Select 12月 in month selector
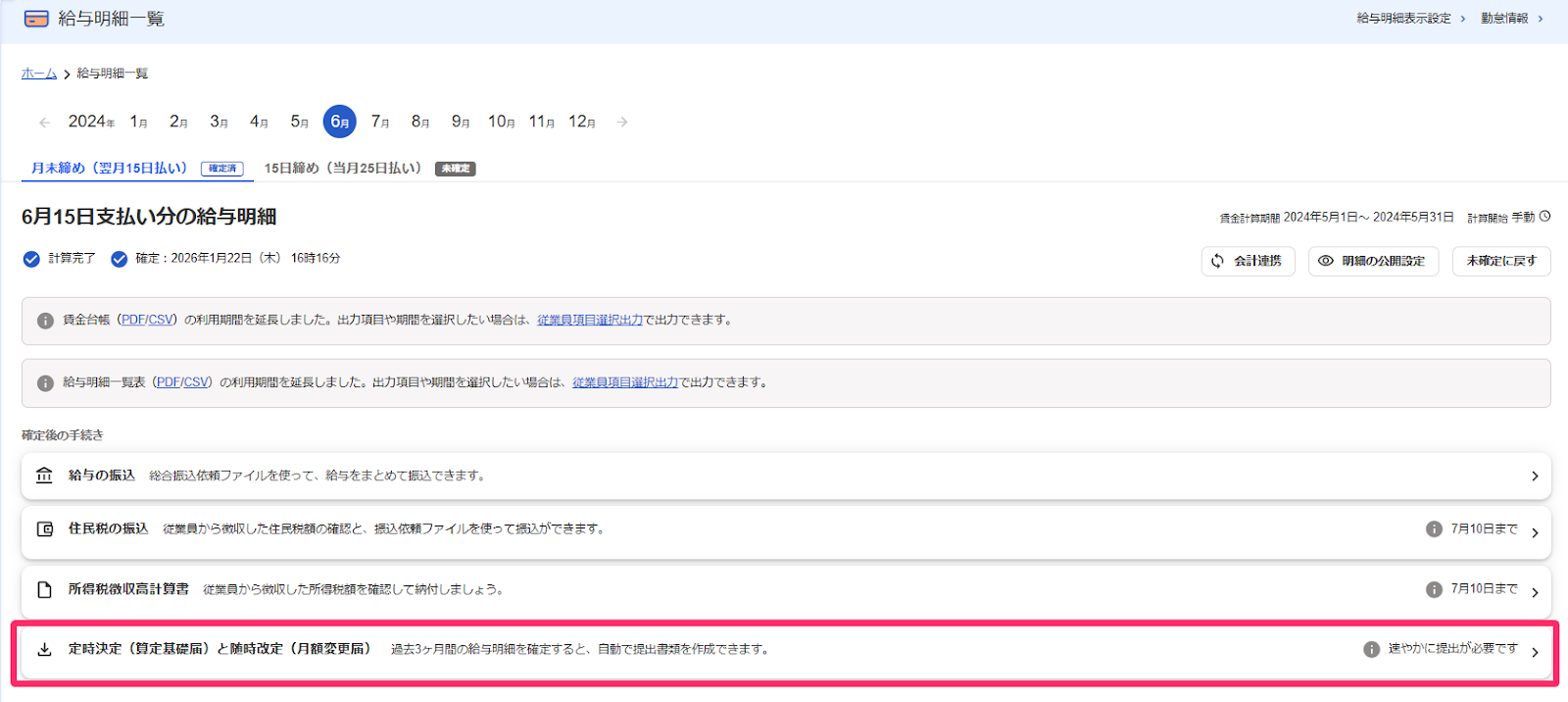 582,122
